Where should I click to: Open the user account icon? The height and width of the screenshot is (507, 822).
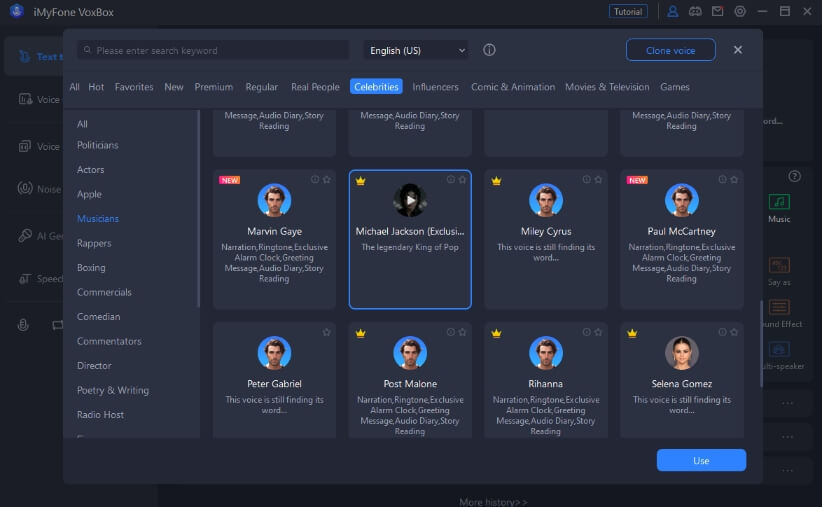pyautogui.click(x=673, y=12)
